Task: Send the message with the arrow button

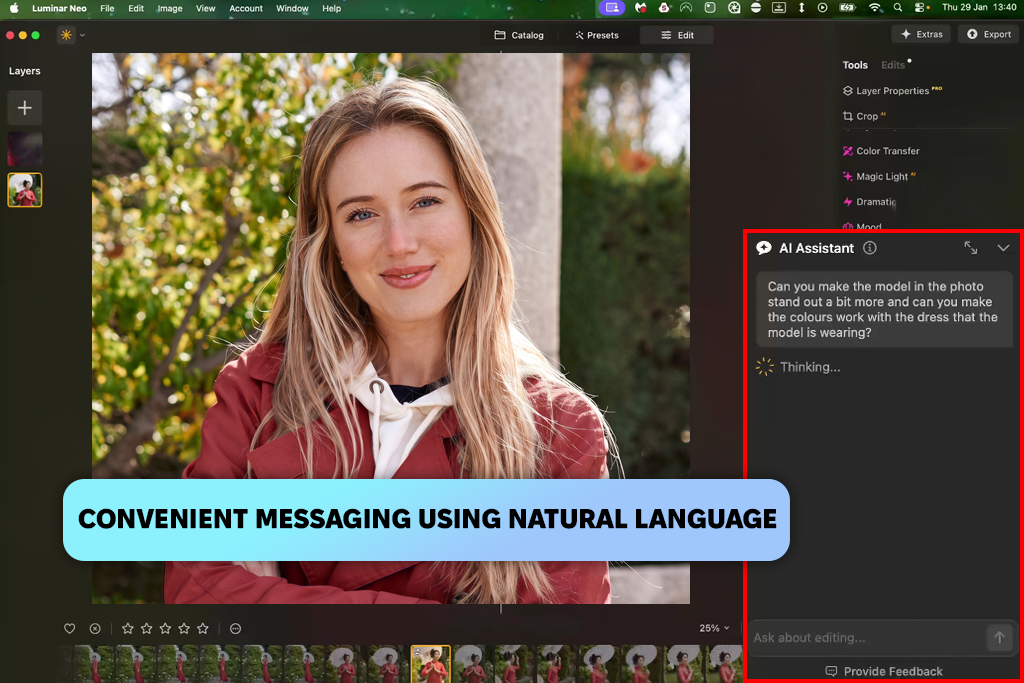Action: coord(999,638)
